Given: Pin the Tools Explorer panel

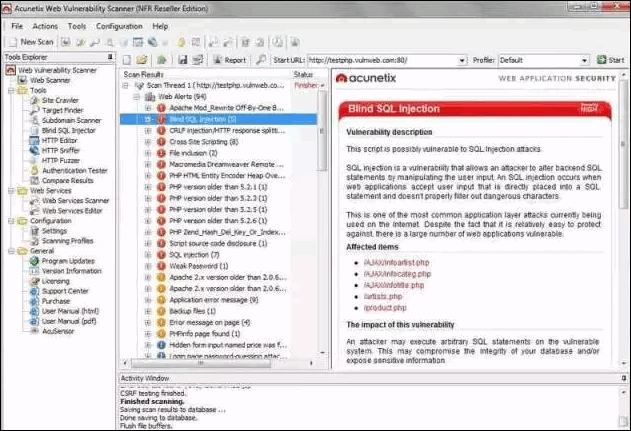Looking at the screenshot, I should click(x=110, y=57).
